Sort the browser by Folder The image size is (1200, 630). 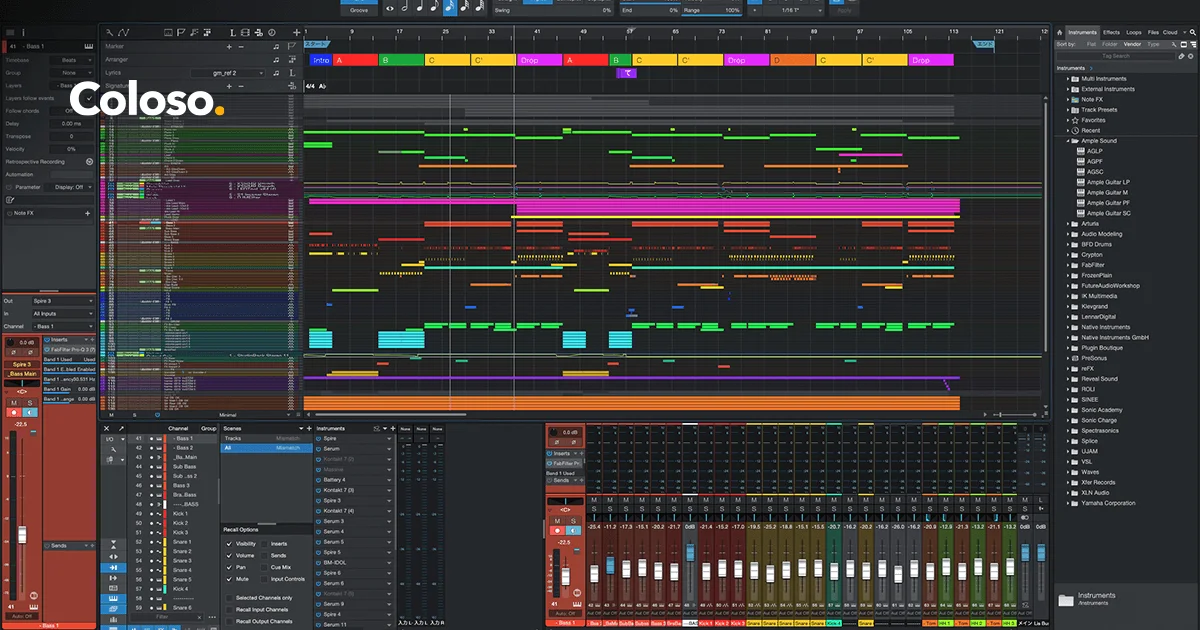[x=1110, y=44]
